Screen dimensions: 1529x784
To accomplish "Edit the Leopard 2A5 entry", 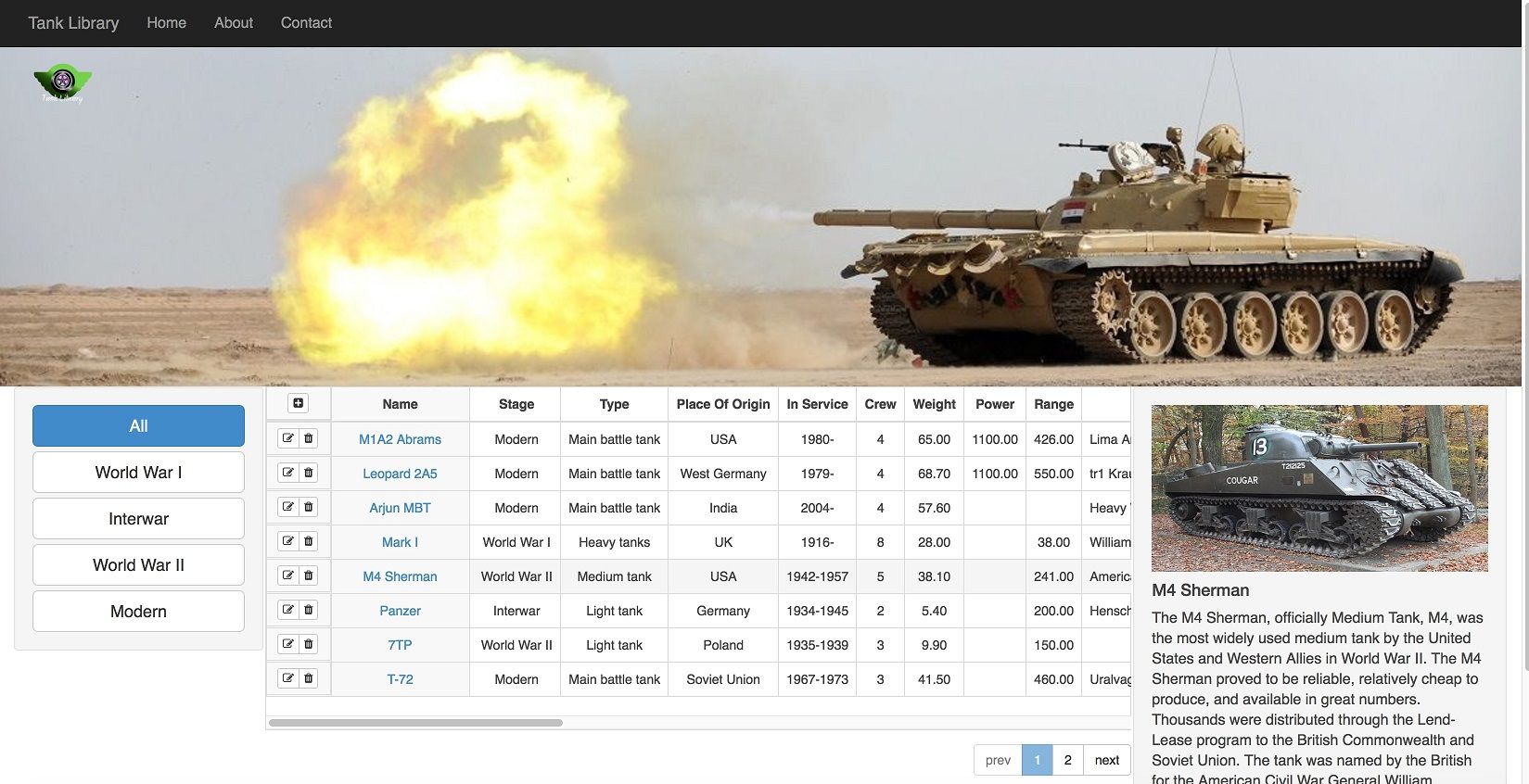I will (288, 473).
